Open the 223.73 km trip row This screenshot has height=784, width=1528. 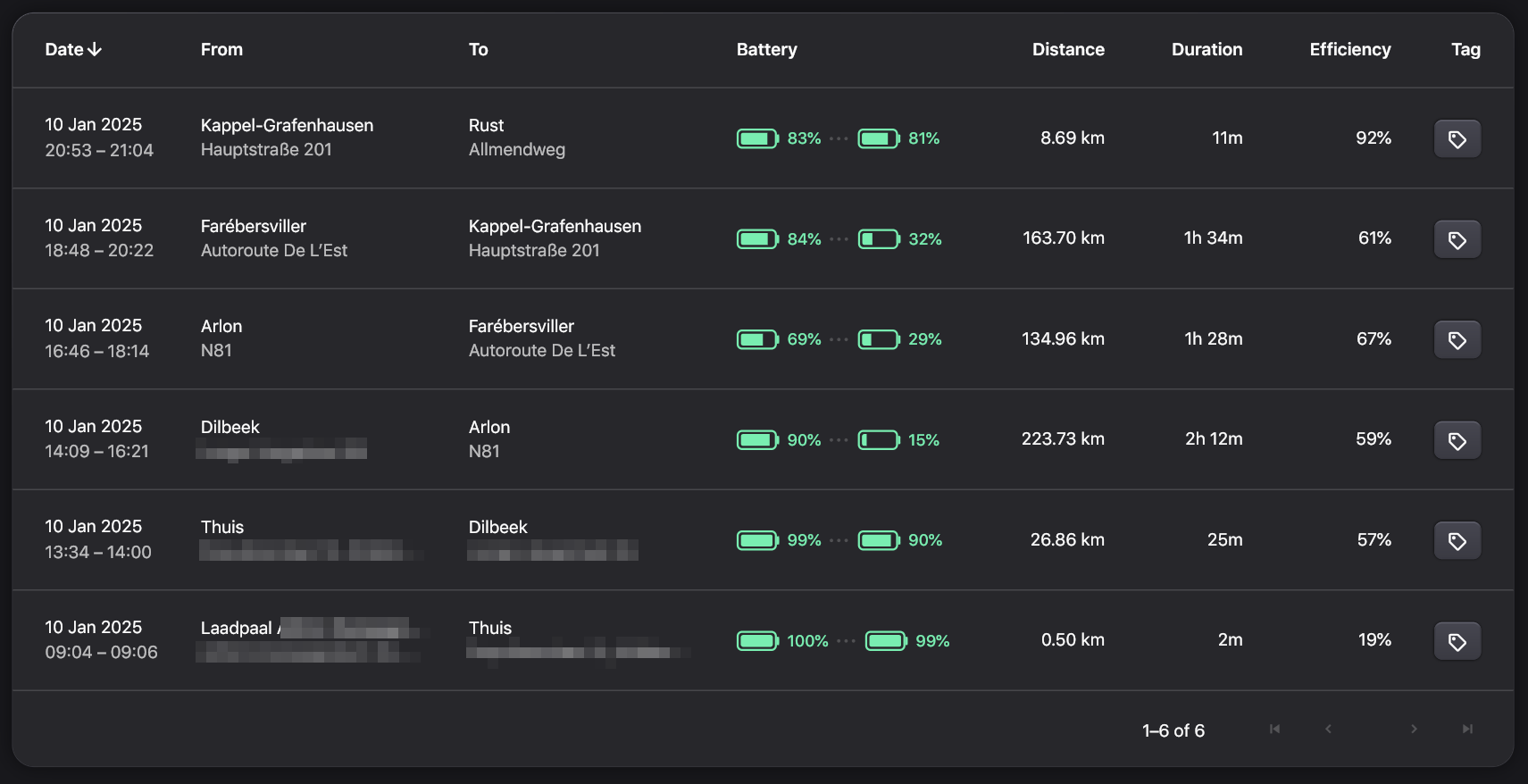(1063, 439)
